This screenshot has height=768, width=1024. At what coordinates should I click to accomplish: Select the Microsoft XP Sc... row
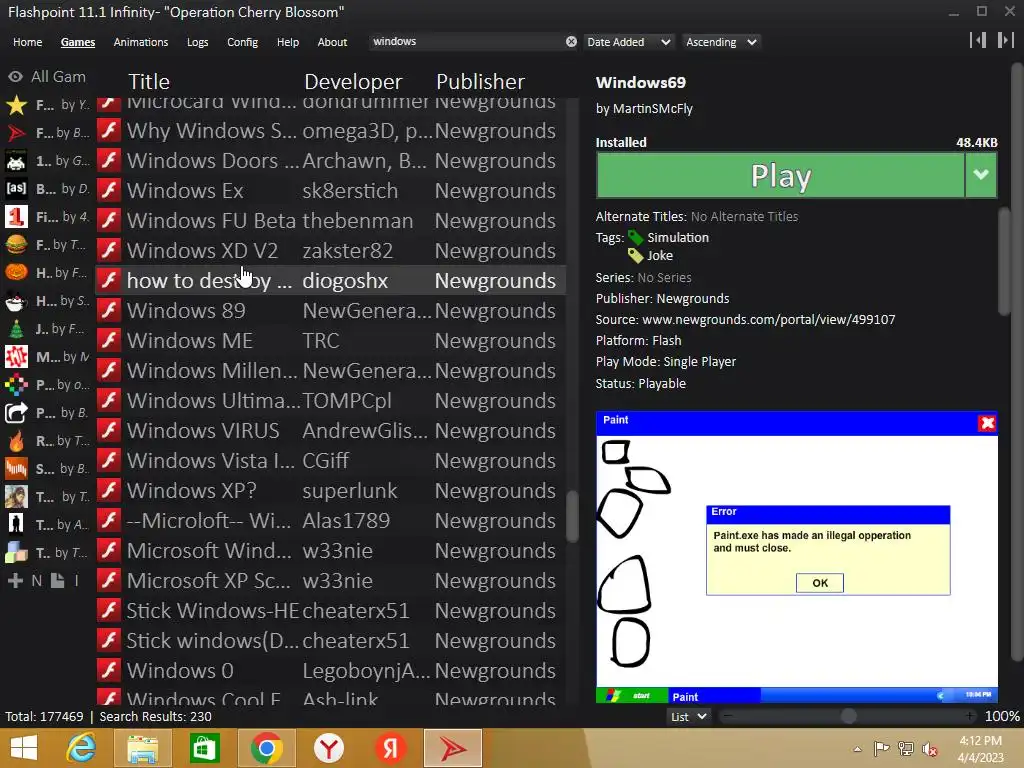pos(330,581)
